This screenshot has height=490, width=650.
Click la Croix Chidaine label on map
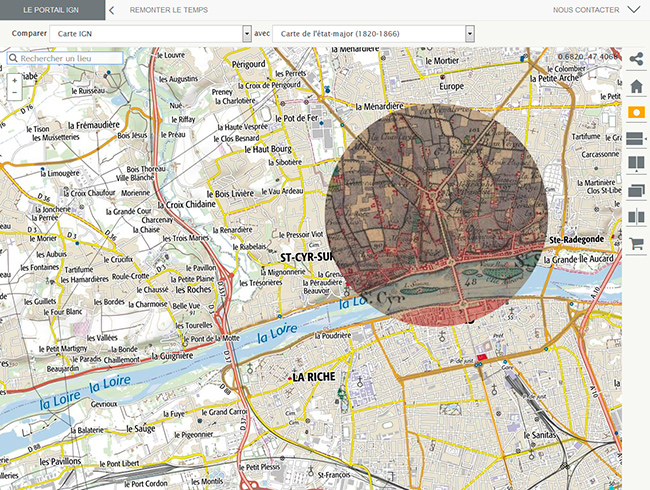pos(187,204)
